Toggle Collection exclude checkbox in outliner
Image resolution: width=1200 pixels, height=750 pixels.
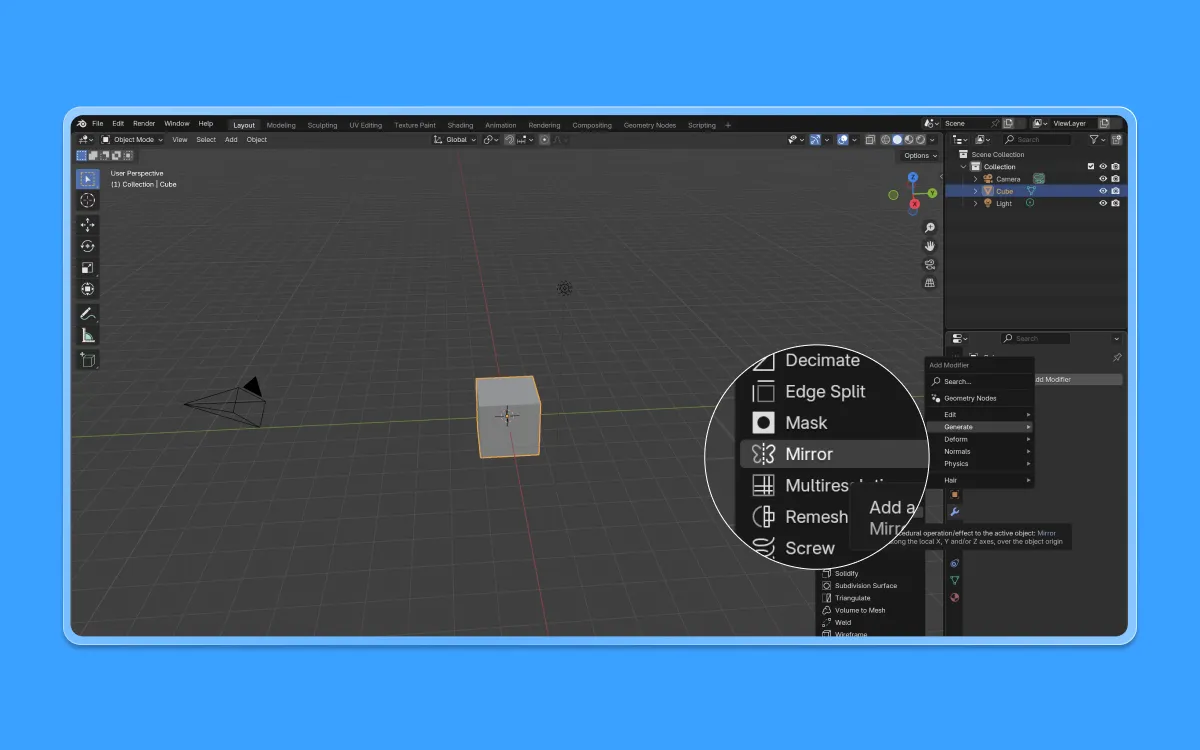click(x=1091, y=167)
